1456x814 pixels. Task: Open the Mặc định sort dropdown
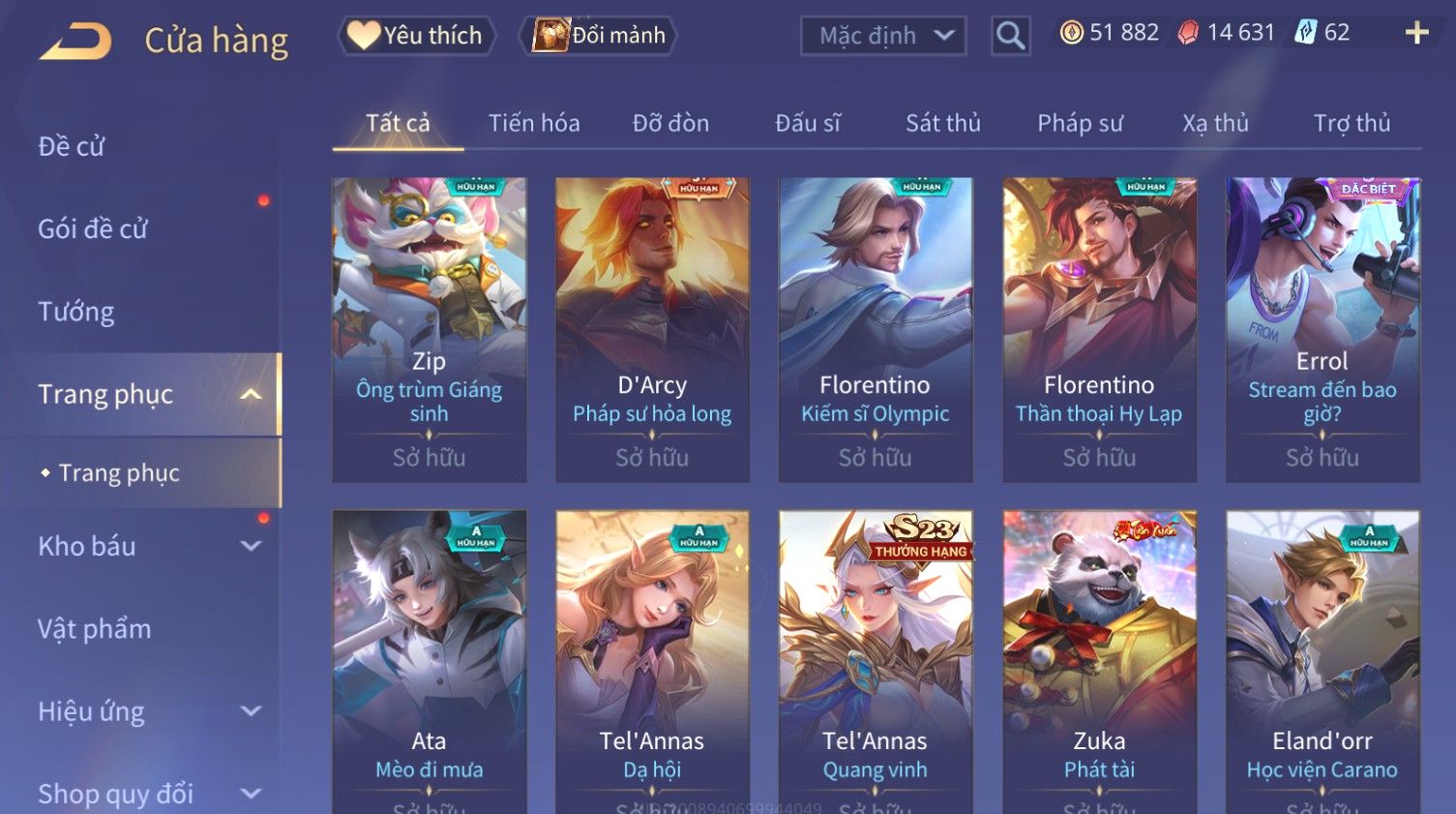[x=883, y=36]
